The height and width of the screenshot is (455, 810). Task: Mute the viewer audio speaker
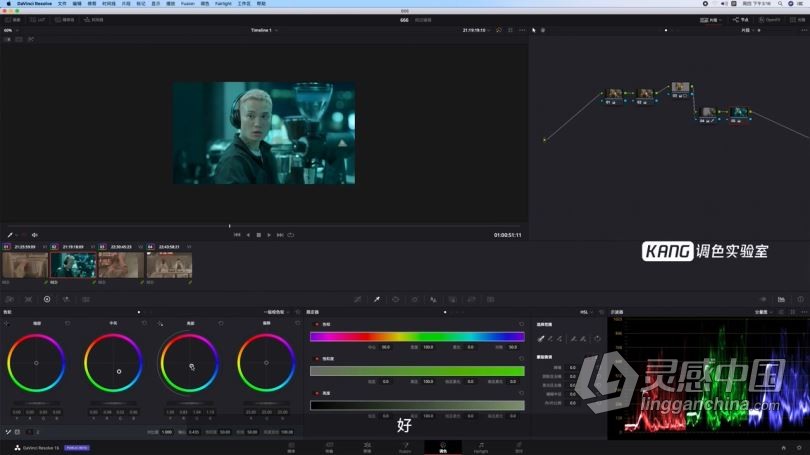point(35,235)
